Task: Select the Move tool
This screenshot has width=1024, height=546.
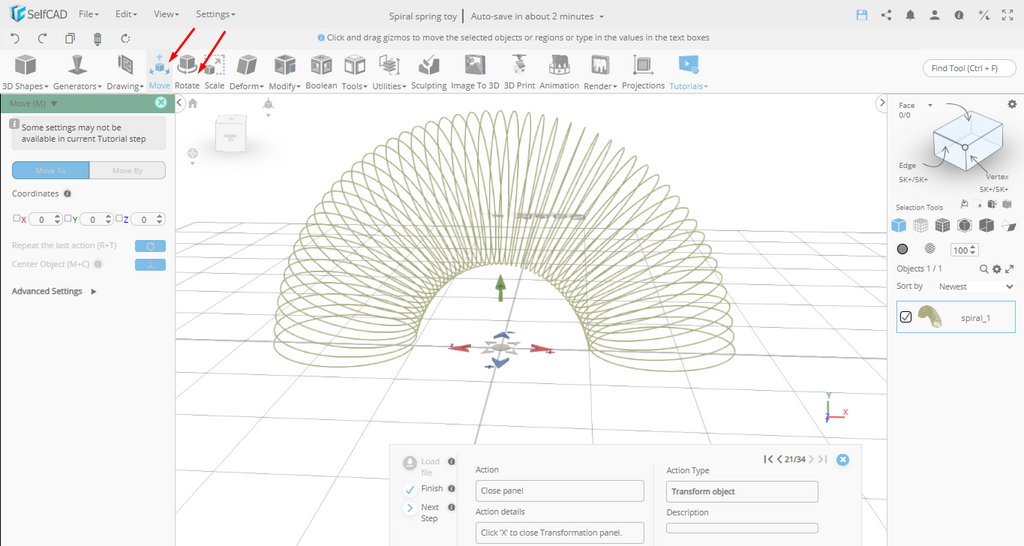Action: [x=159, y=72]
